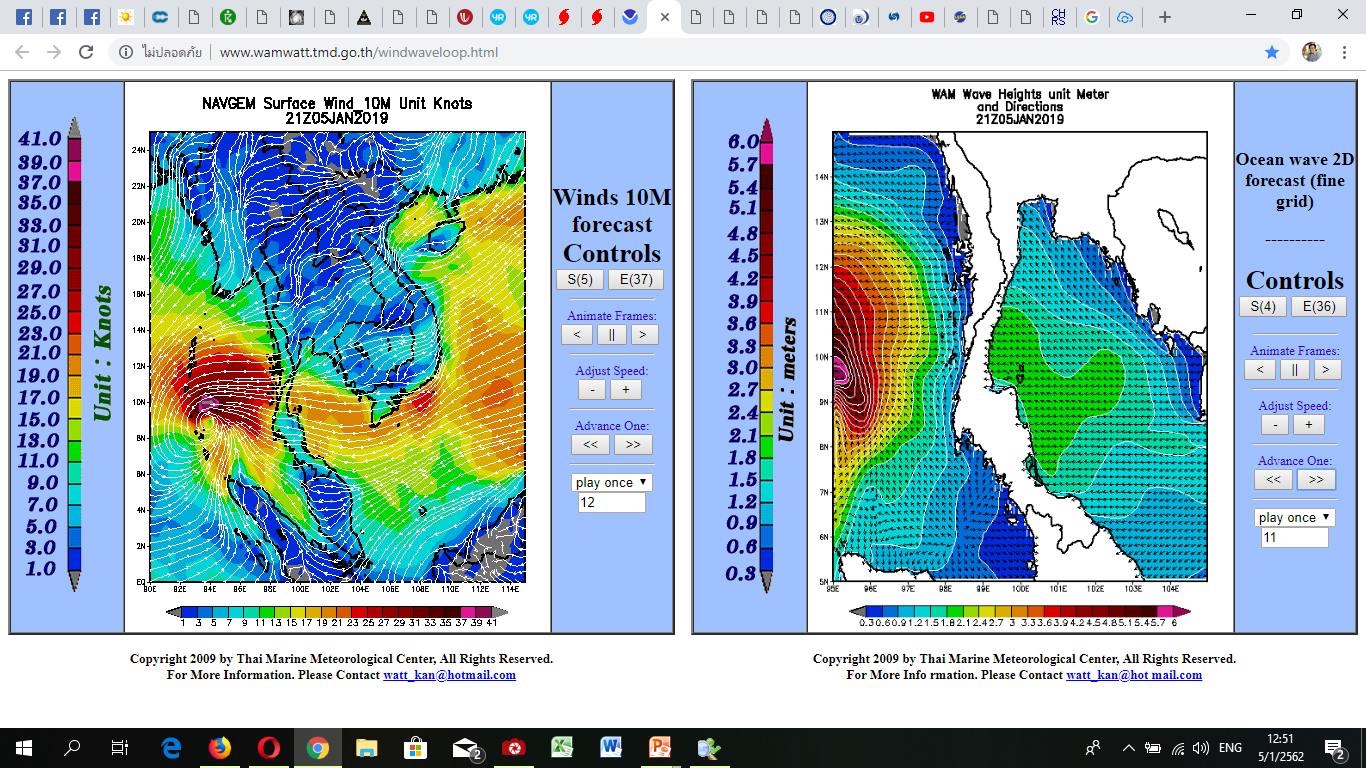This screenshot has width=1366, height=768.
Task: Switch to the third Facebook tab
Action: coord(91,17)
